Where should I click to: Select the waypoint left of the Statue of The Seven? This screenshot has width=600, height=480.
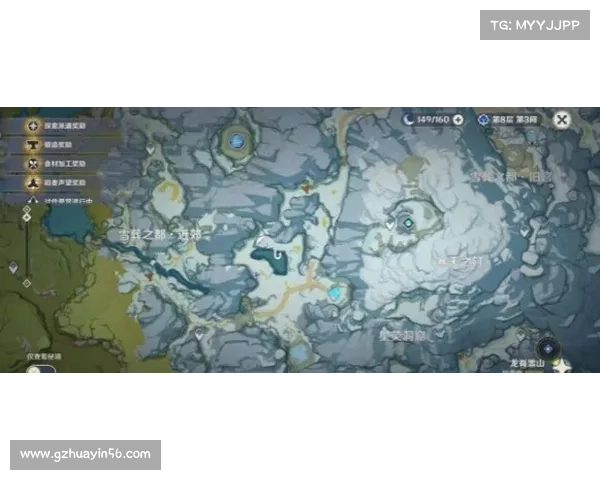click(x=150, y=149)
